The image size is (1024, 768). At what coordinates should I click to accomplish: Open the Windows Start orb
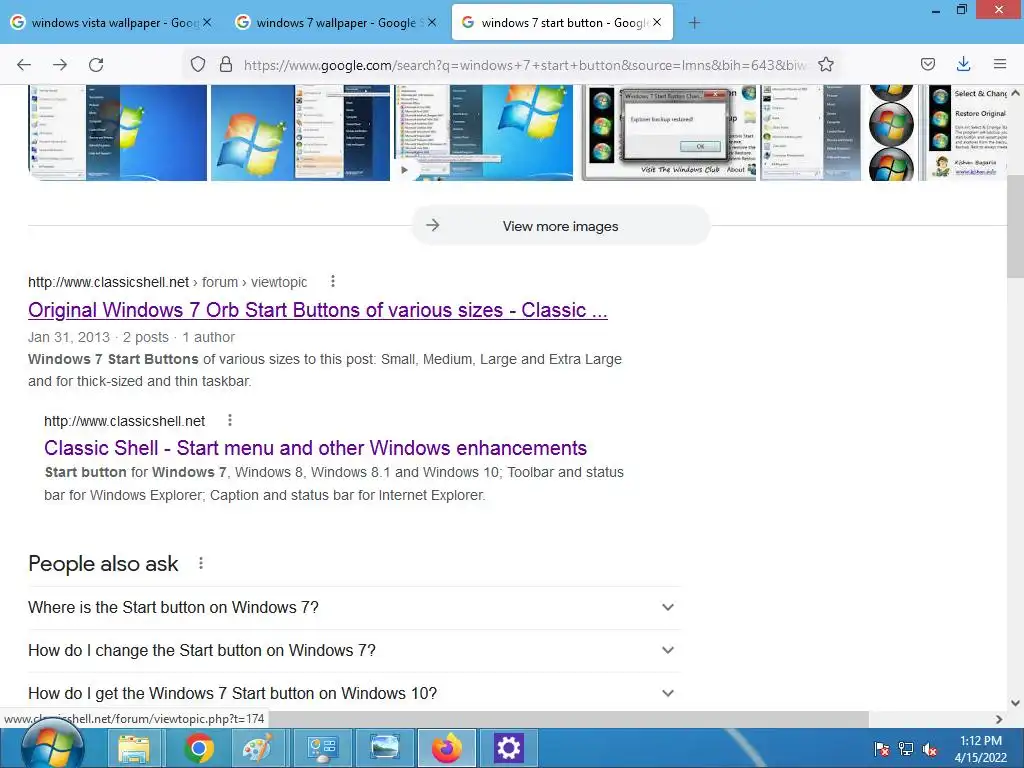52,746
